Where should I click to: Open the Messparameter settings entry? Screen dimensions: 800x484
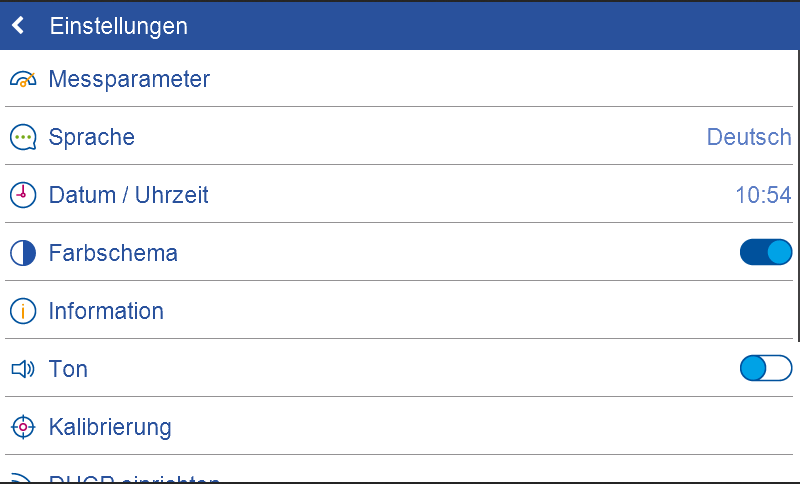coord(129,79)
